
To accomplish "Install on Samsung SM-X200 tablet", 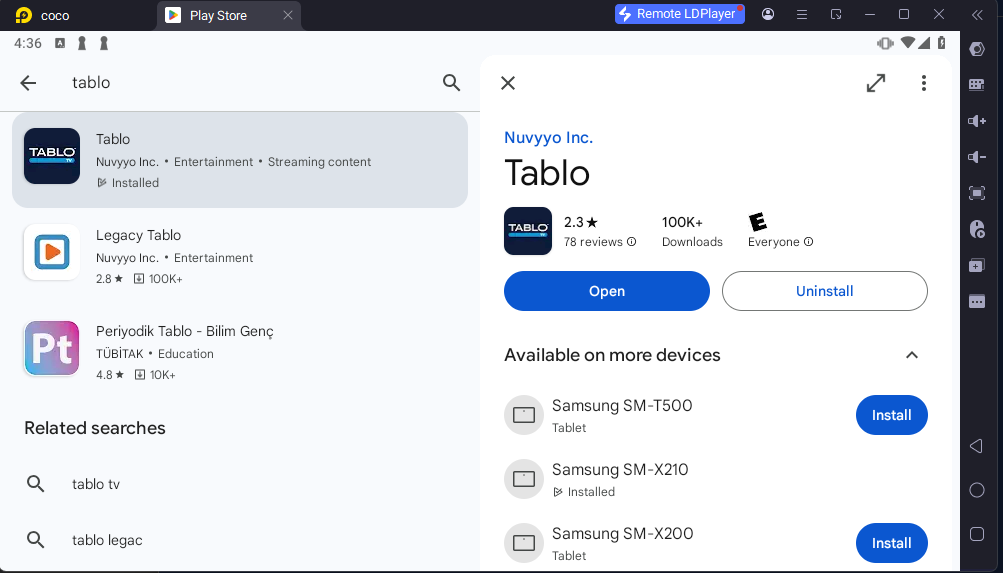I will point(891,543).
